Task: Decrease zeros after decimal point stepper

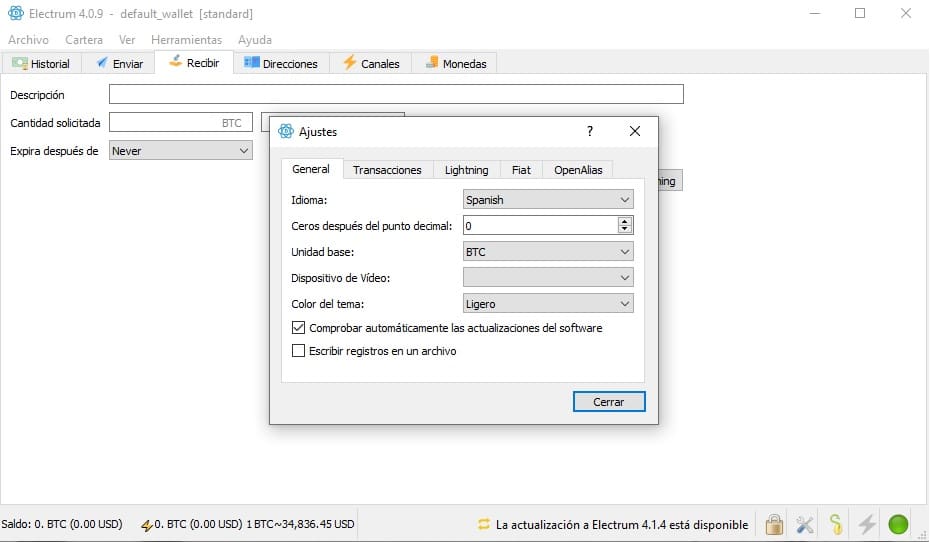Action: (625, 229)
